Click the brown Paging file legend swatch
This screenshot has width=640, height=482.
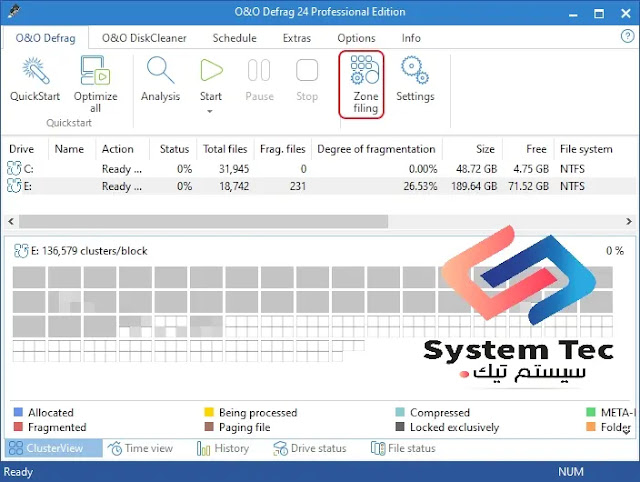pyautogui.click(x=209, y=426)
